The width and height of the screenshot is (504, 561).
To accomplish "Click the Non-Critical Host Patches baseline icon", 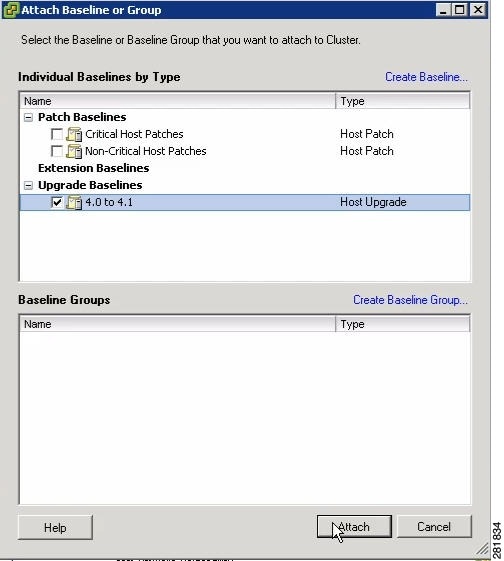I will 74,151.
